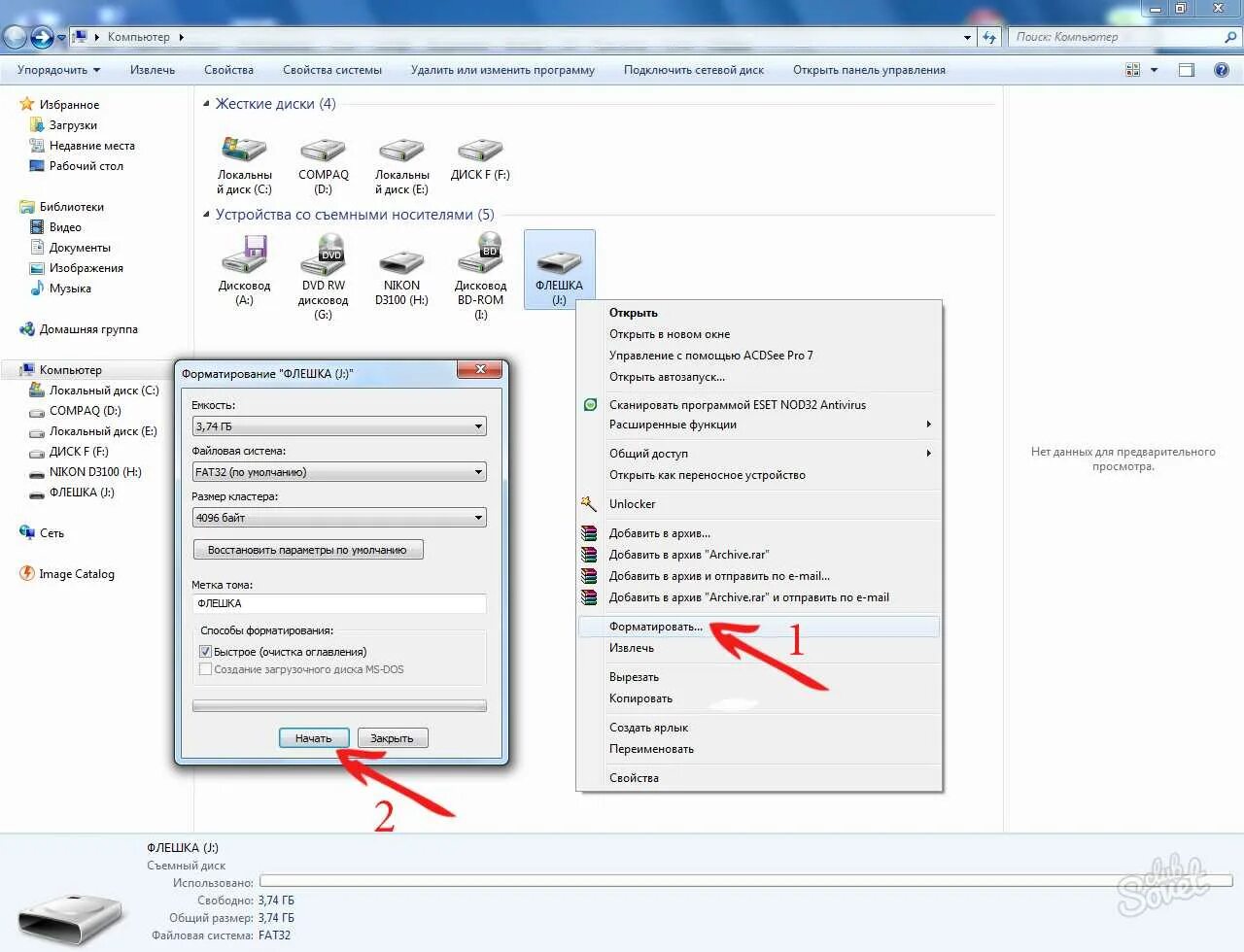Open Размер кластера 4096 байт dropdown

(339, 518)
